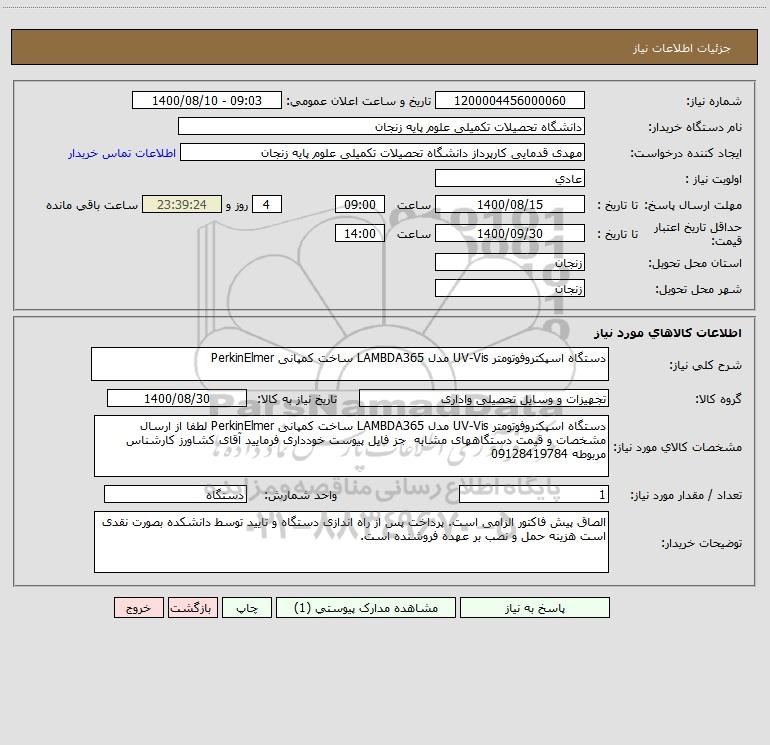Click the priority field 'عادی'
This screenshot has height=745, width=770.
[510, 178]
